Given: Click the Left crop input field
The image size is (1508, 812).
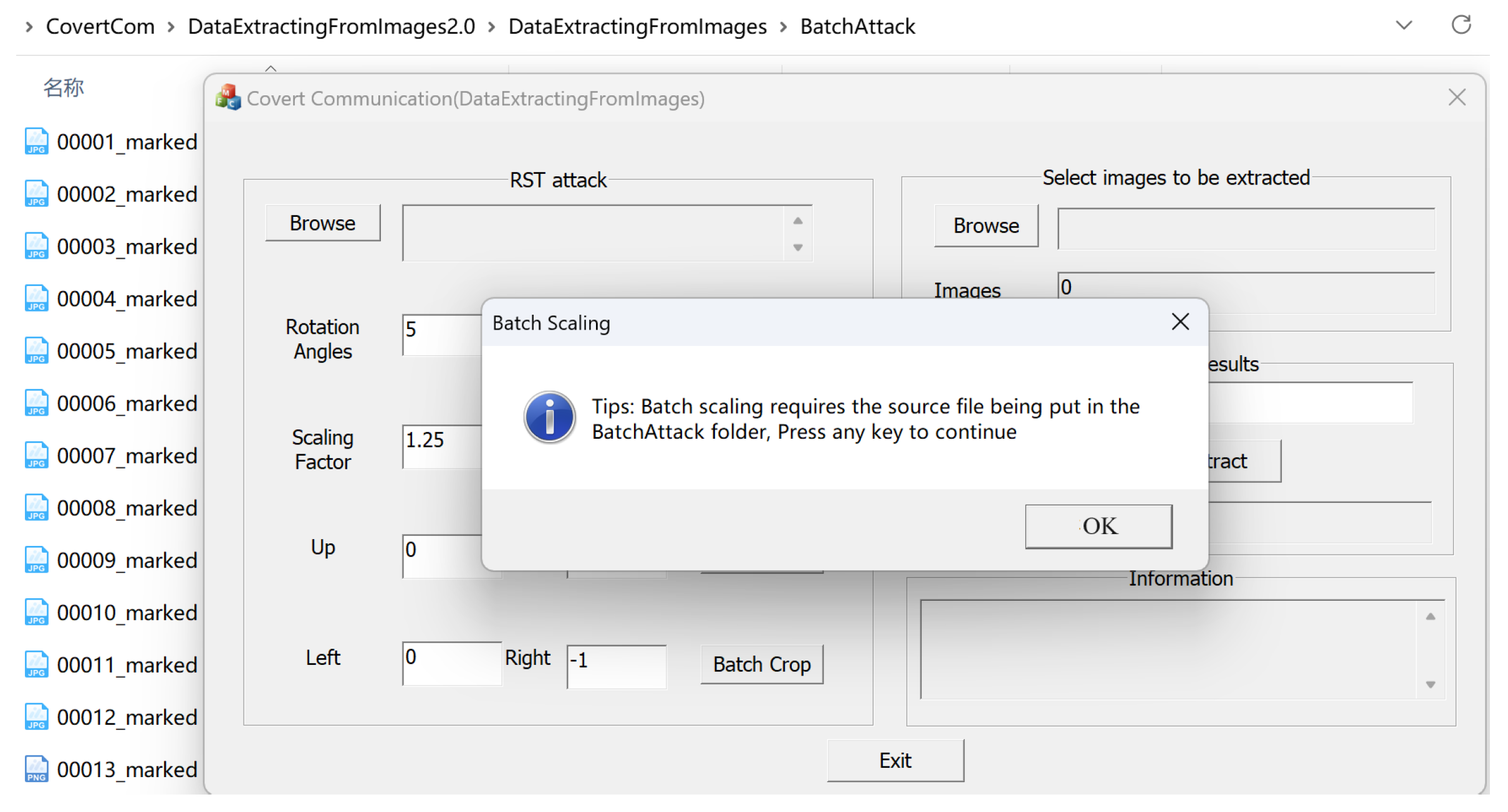Looking at the screenshot, I should point(451,663).
